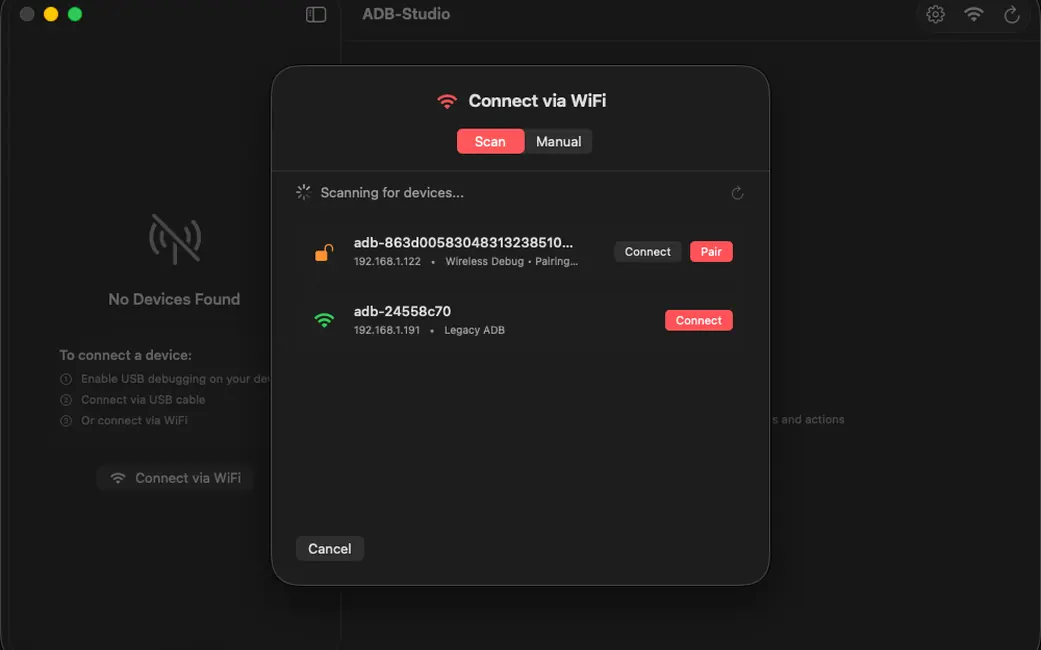
Task: Click the ADB-Studio window title
Action: (406, 14)
